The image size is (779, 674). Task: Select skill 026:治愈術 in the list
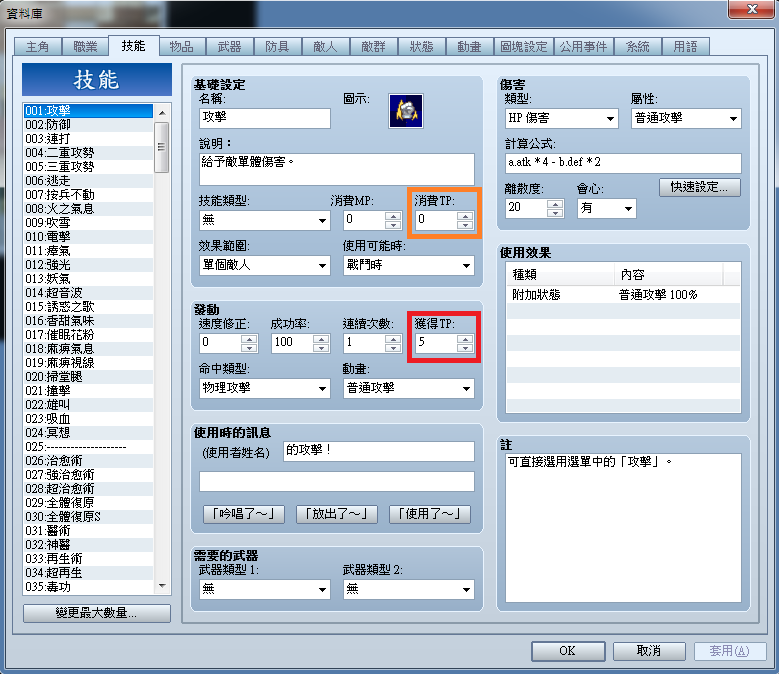(88, 461)
